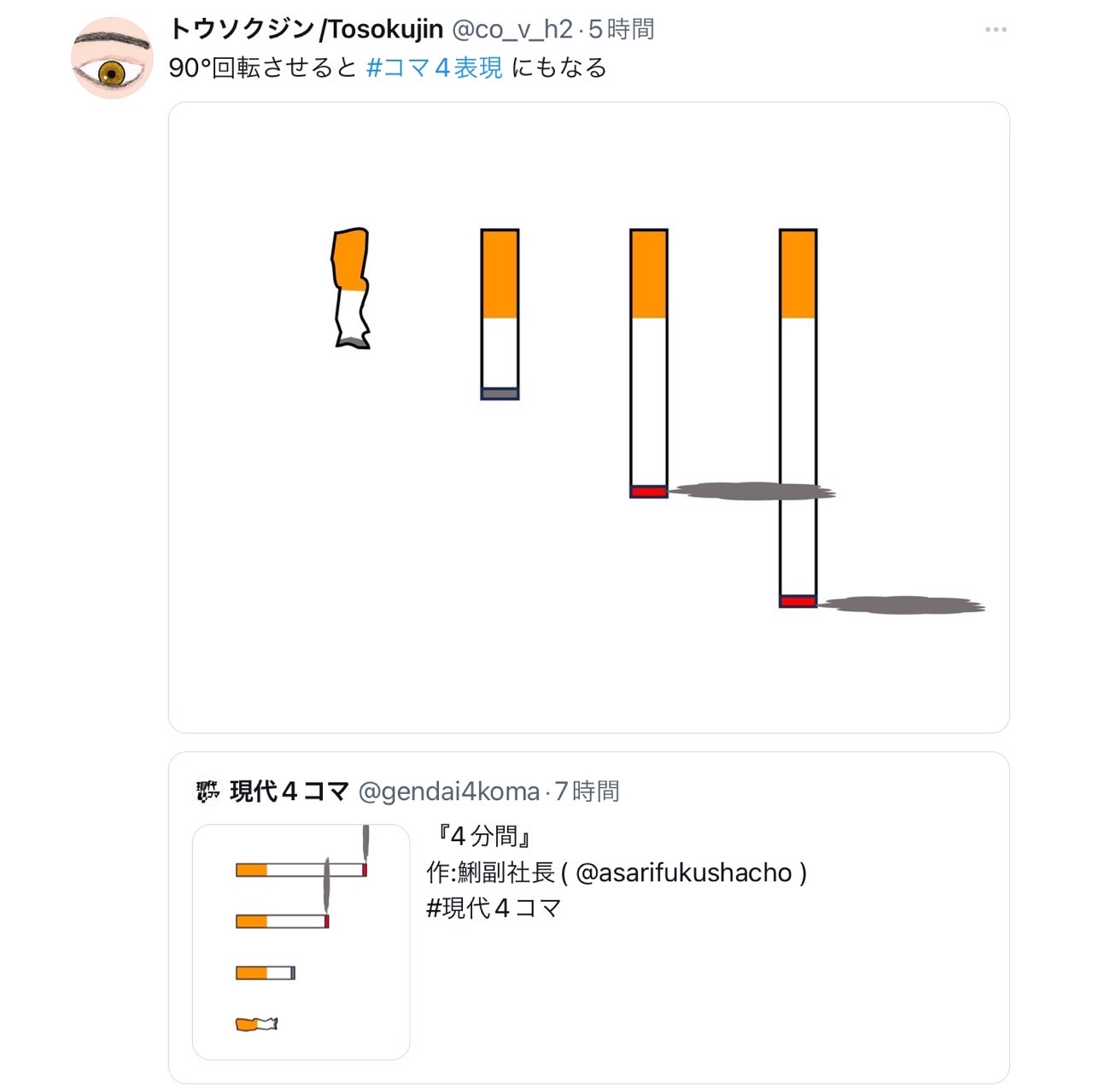
Task: Visit the @asarifukushacho mention
Action: [x=683, y=873]
